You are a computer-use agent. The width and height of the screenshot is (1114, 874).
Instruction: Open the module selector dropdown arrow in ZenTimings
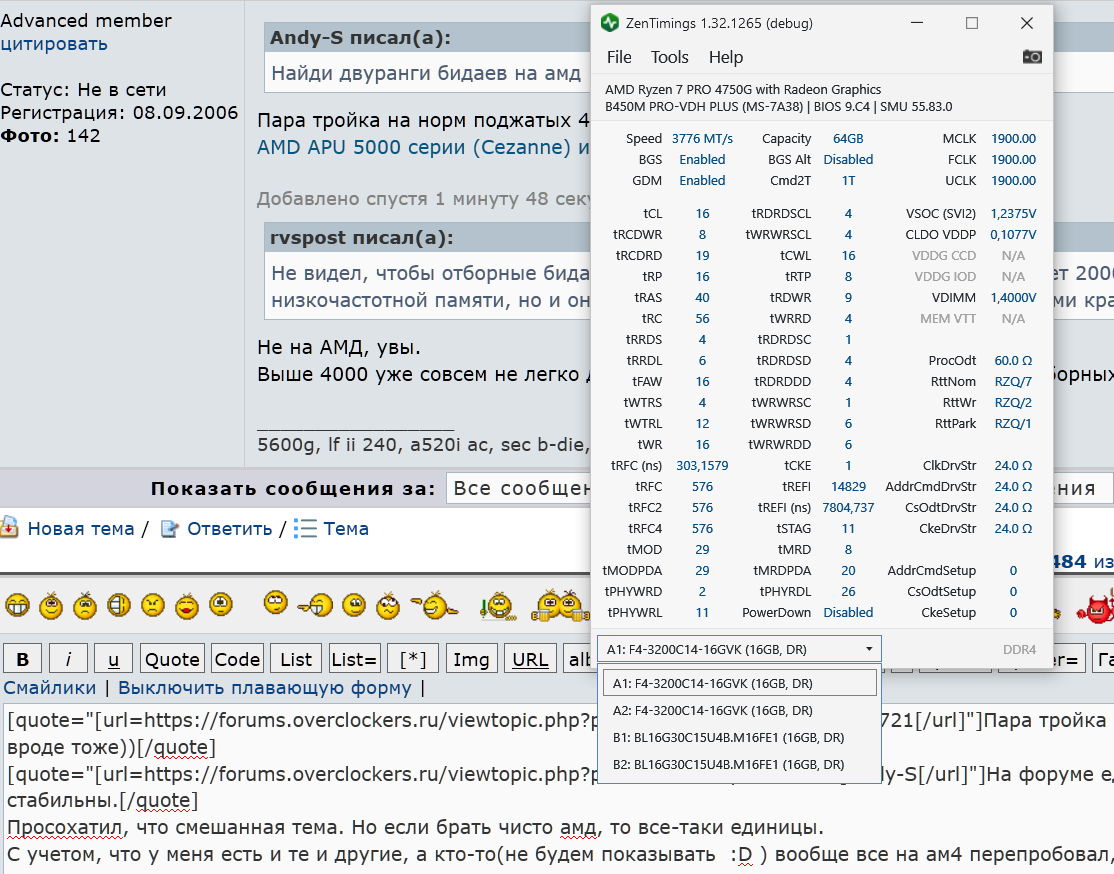[x=869, y=649]
